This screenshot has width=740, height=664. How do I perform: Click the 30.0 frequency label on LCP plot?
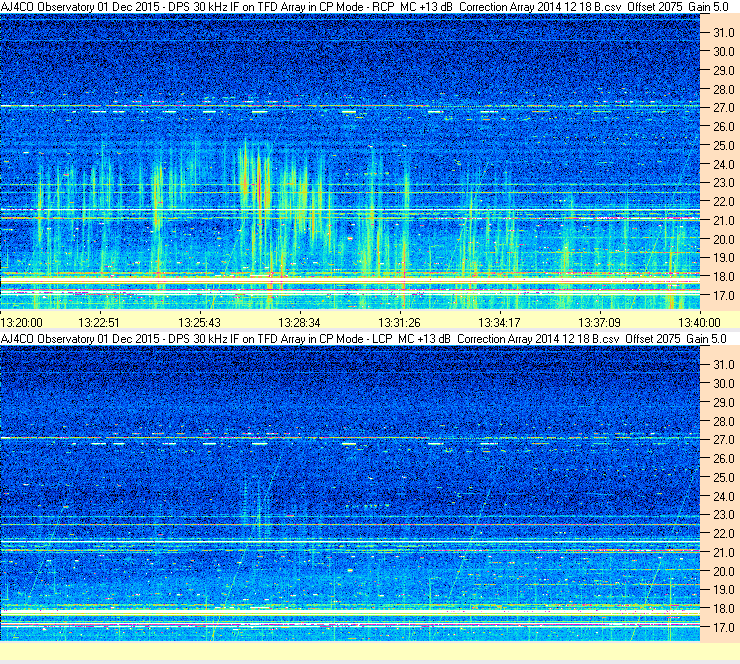pos(723,384)
